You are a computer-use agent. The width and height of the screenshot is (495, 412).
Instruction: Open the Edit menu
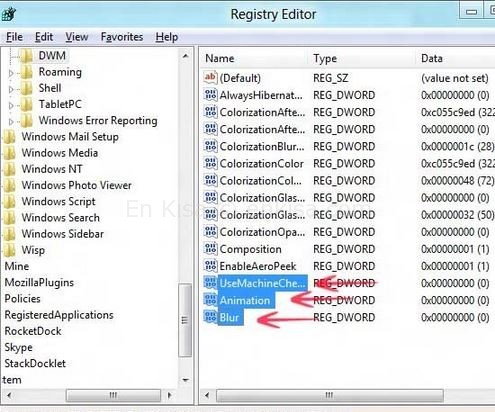[x=44, y=37]
